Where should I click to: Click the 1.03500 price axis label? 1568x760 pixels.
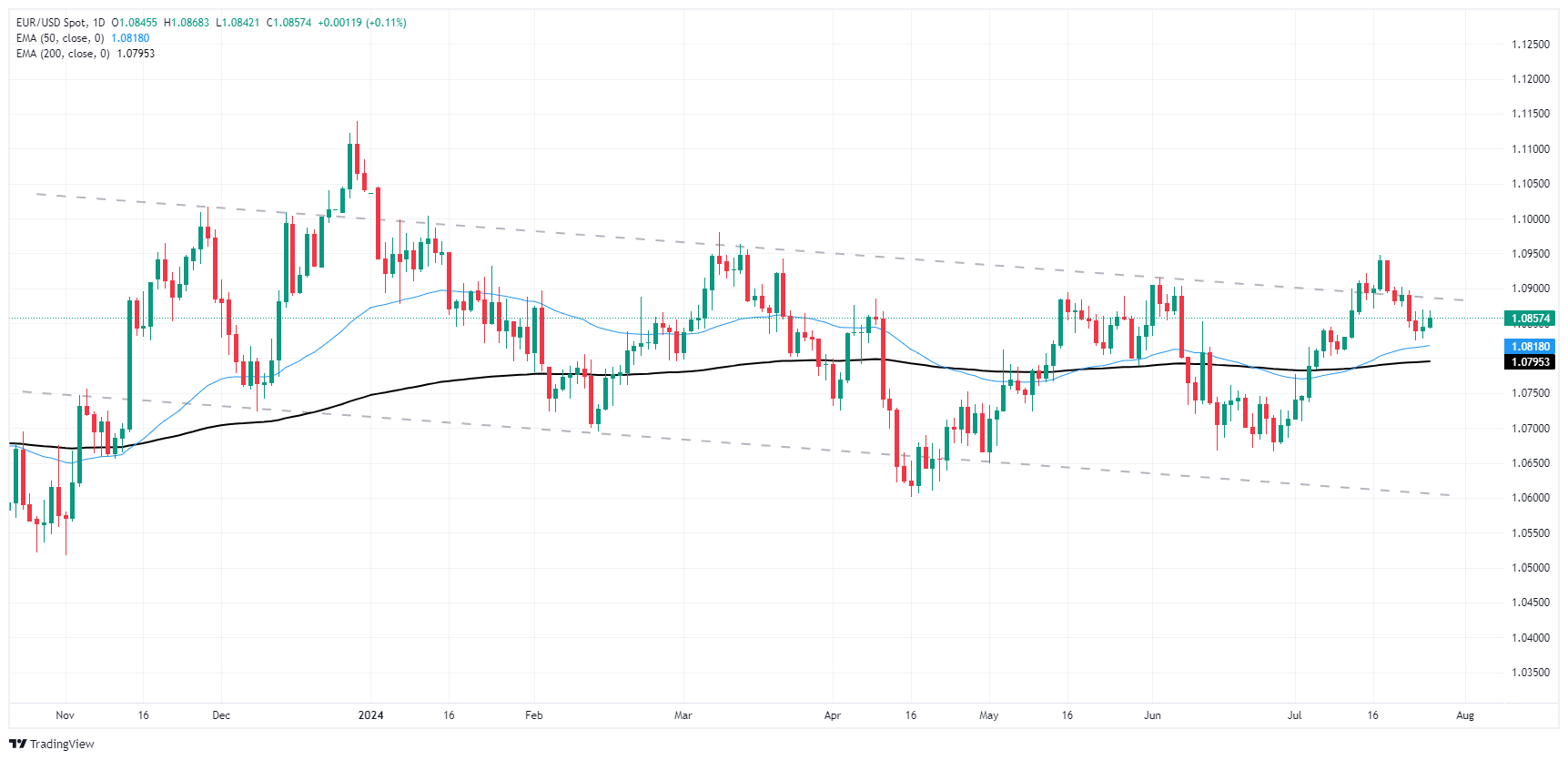click(x=1530, y=673)
